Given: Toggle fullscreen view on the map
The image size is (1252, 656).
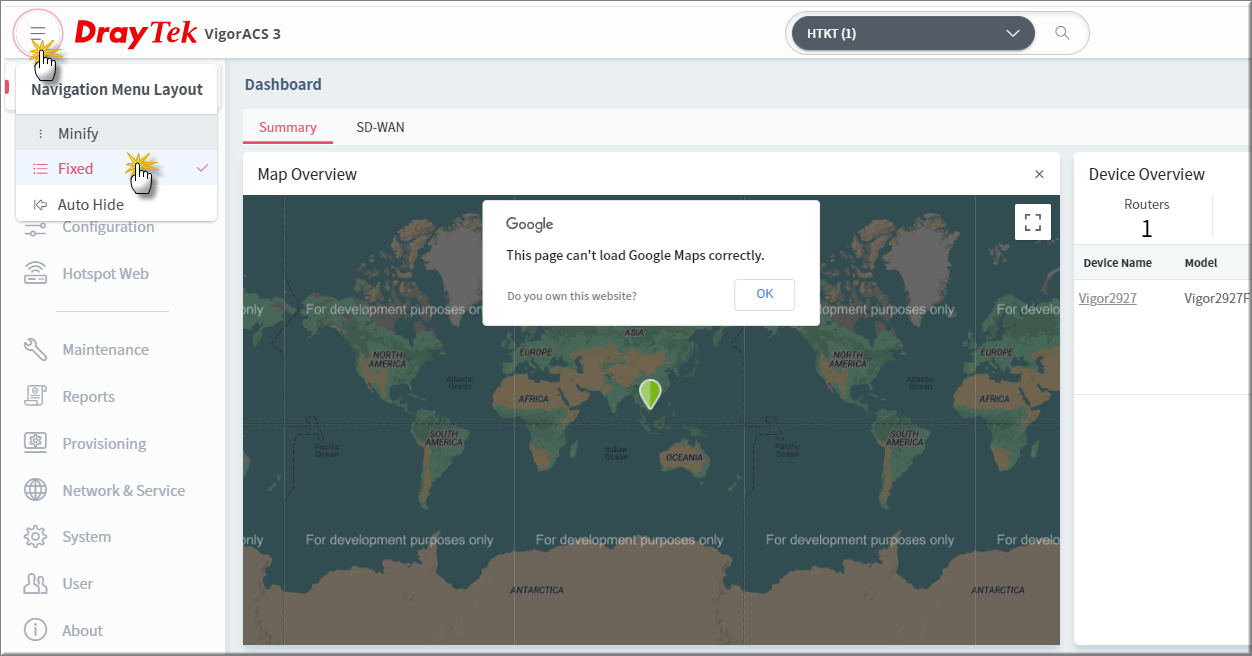Looking at the screenshot, I should pos(1033,222).
